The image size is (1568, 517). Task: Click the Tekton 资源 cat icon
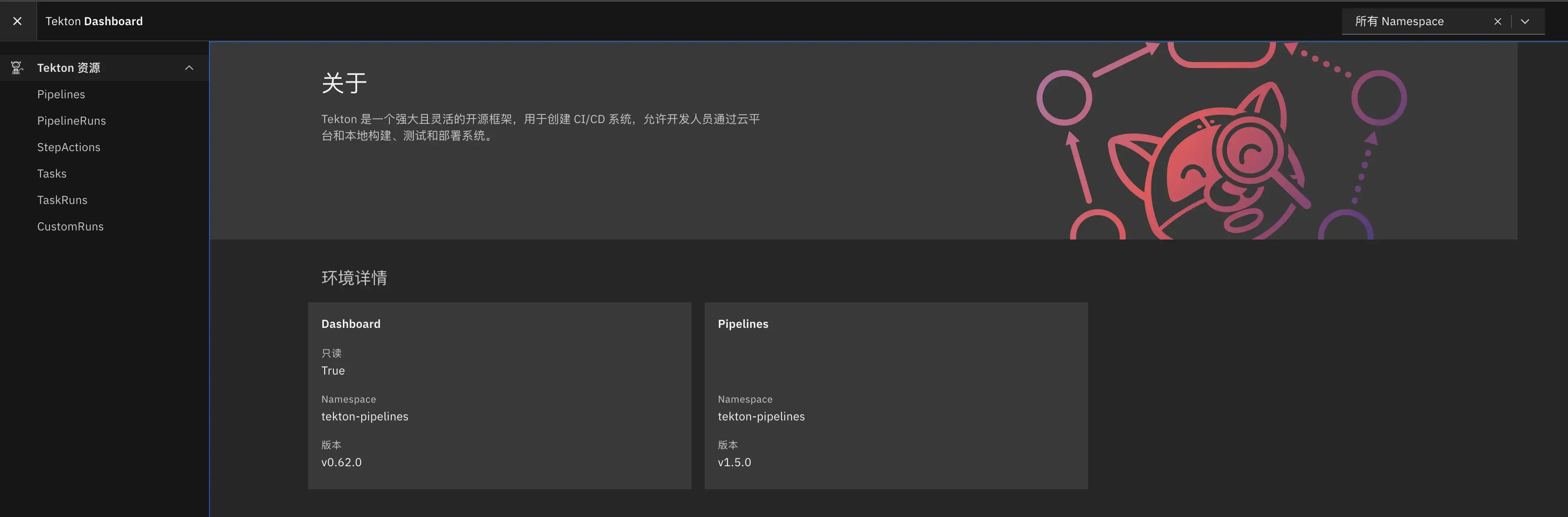click(x=17, y=67)
